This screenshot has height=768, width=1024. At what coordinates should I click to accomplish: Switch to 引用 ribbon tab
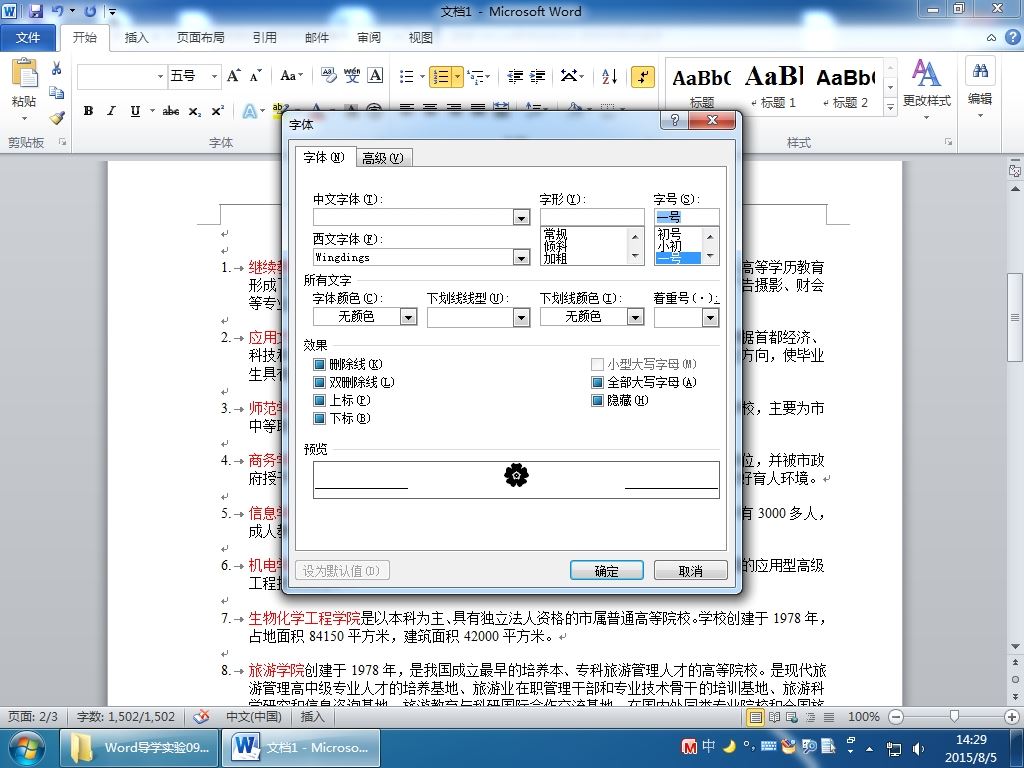264,38
